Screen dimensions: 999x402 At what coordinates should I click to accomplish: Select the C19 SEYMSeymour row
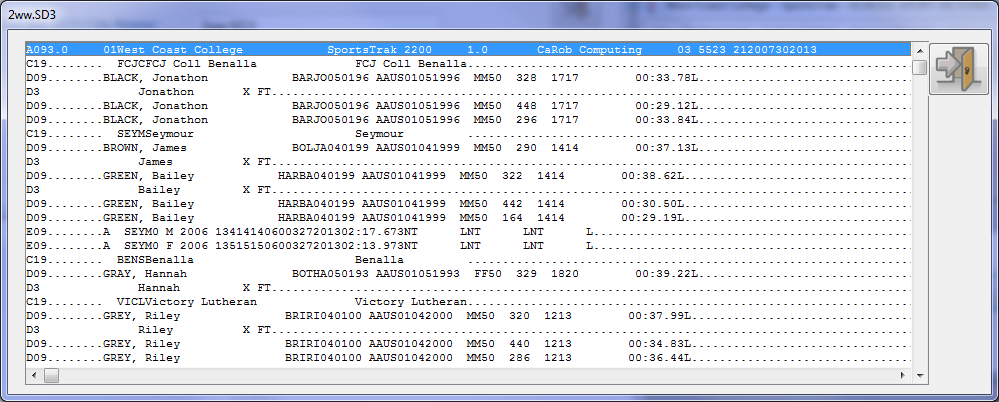(x=468, y=134)
